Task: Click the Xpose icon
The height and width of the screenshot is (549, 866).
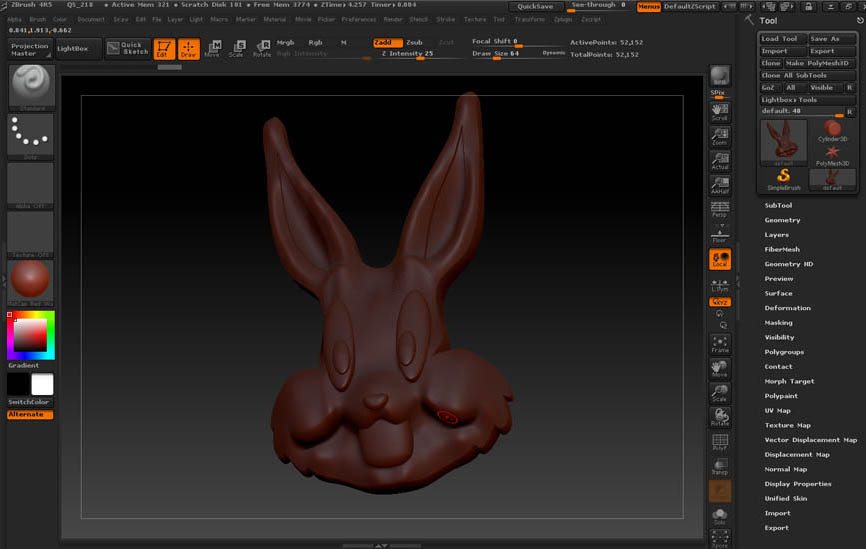Action: (x=720, y=539)
